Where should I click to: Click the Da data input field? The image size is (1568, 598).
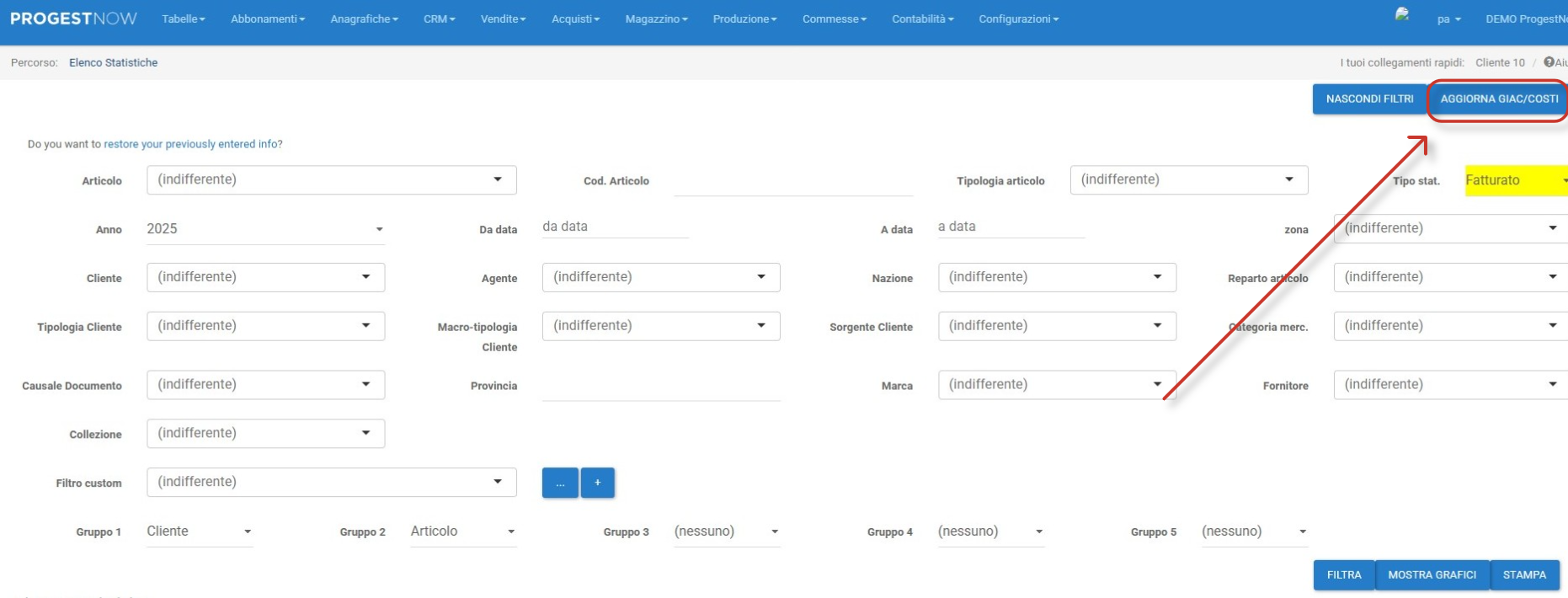coord(615,227)
